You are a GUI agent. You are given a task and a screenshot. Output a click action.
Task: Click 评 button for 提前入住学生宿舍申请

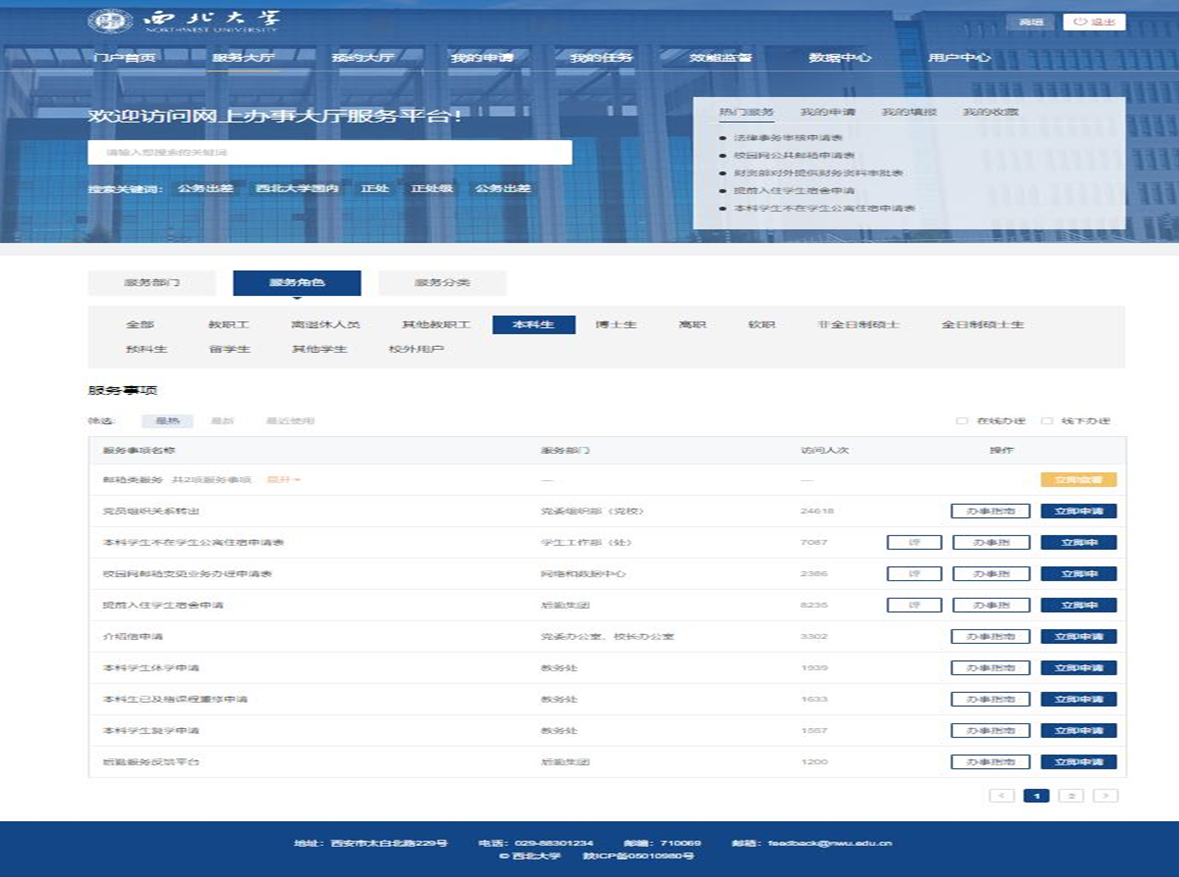click(914, 605)
